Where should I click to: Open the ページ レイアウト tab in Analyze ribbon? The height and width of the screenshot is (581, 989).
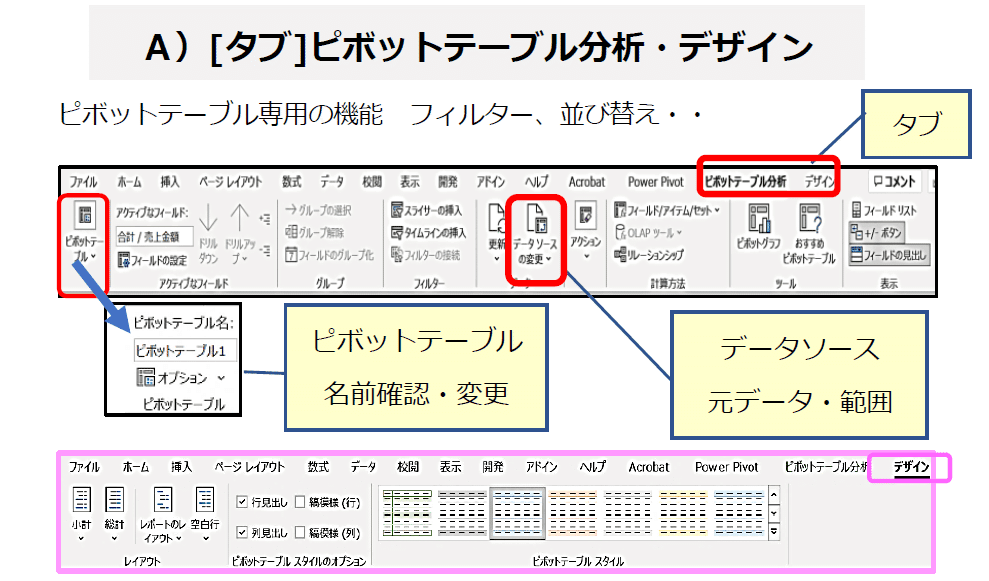click(x=230, y=182)
